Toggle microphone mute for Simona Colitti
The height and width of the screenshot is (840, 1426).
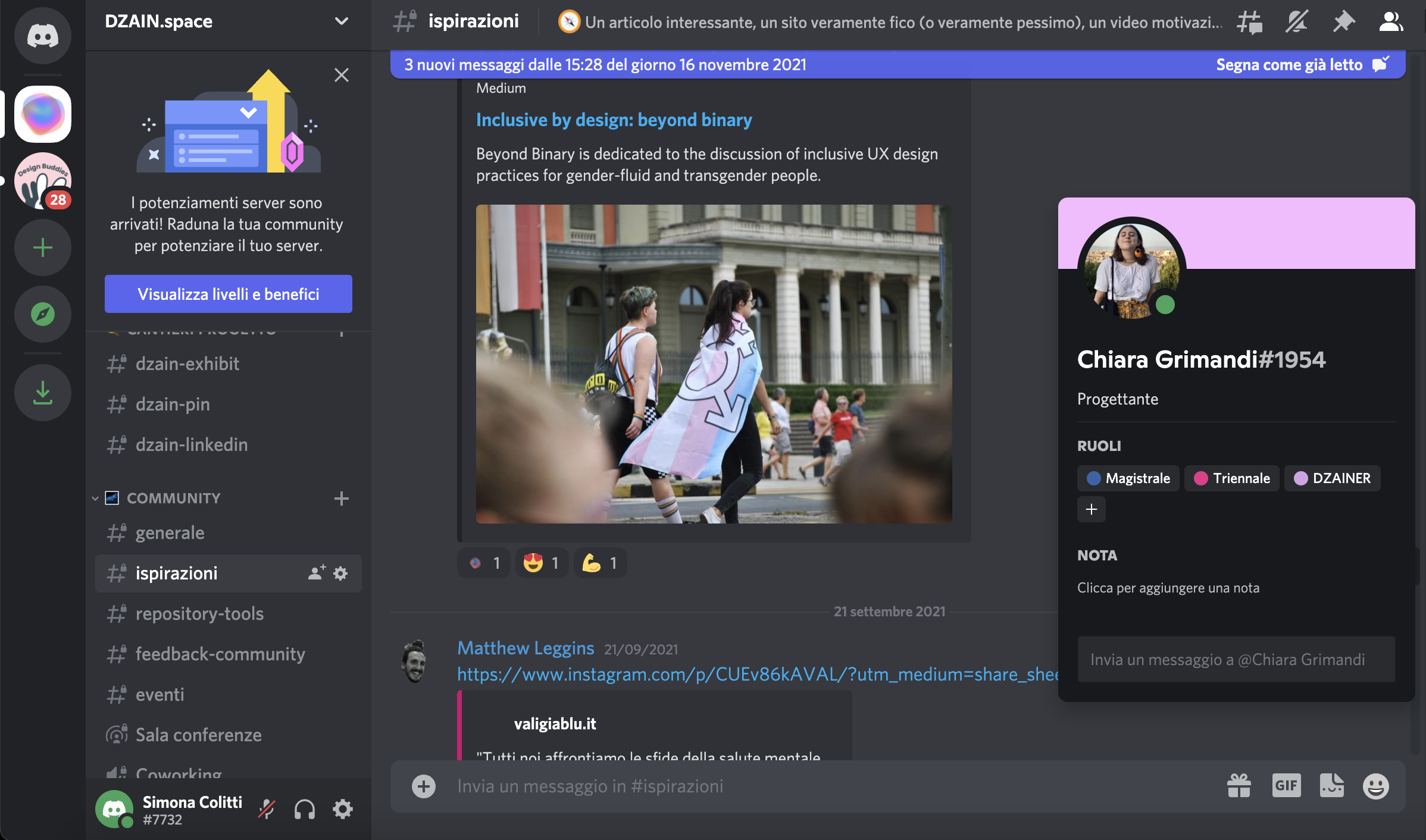(266, 809)
